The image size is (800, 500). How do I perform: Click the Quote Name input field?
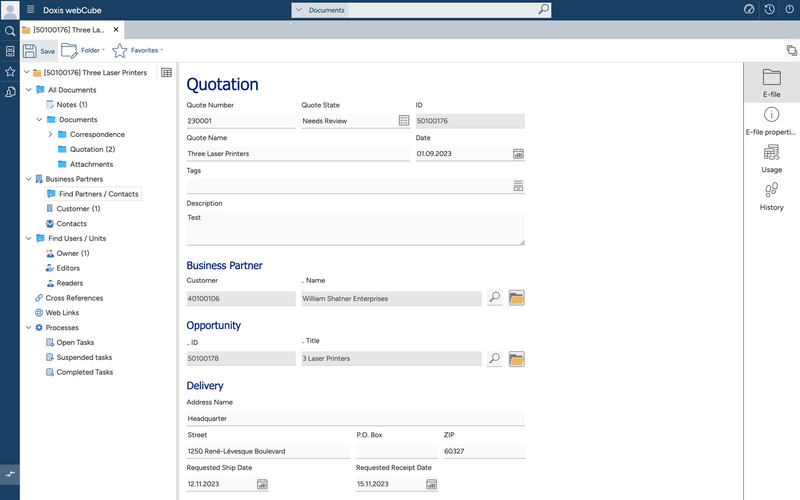297,154
